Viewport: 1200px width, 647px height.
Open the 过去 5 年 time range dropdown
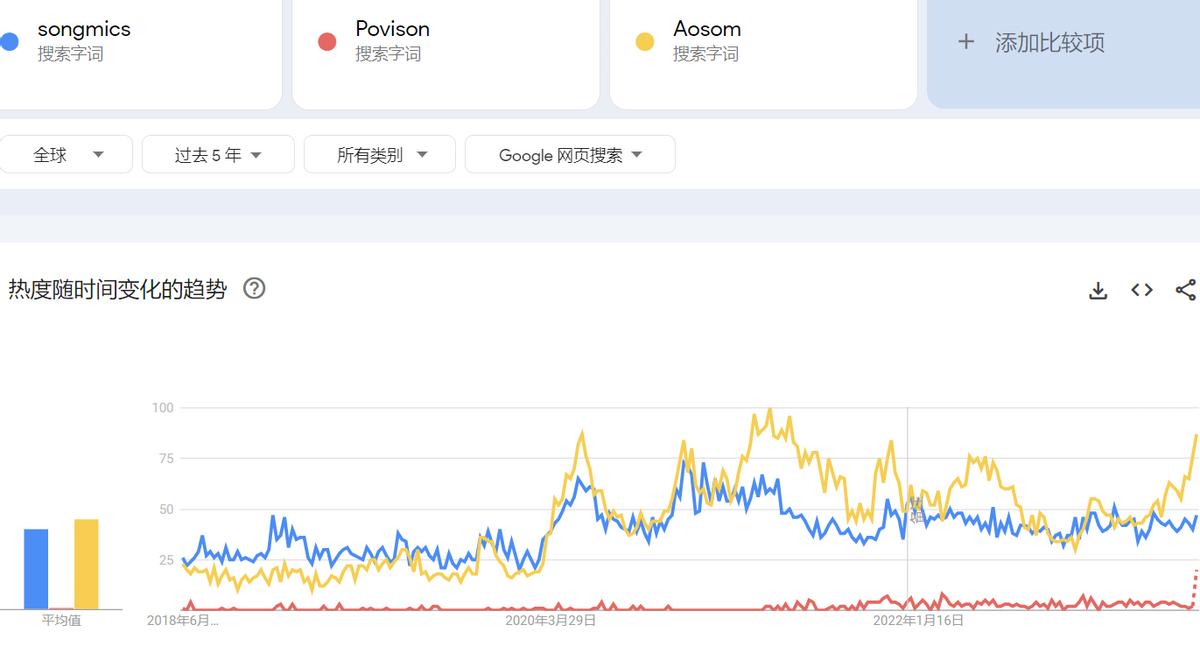click(218, 155)
